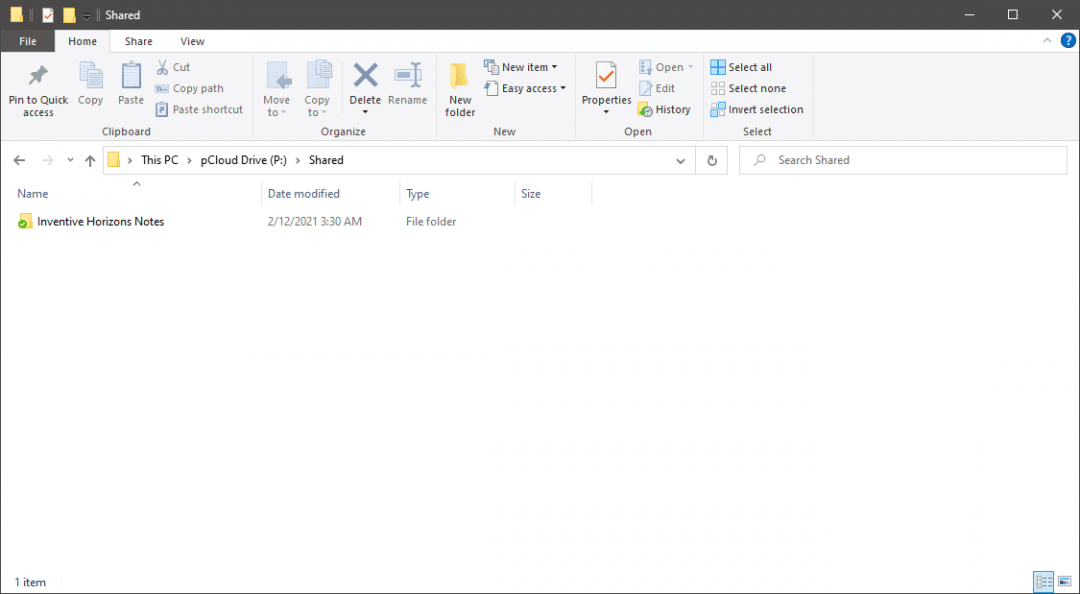The image size is (1080, 594).
Task: Open the New item dropdown
Action: coord(524,66)
